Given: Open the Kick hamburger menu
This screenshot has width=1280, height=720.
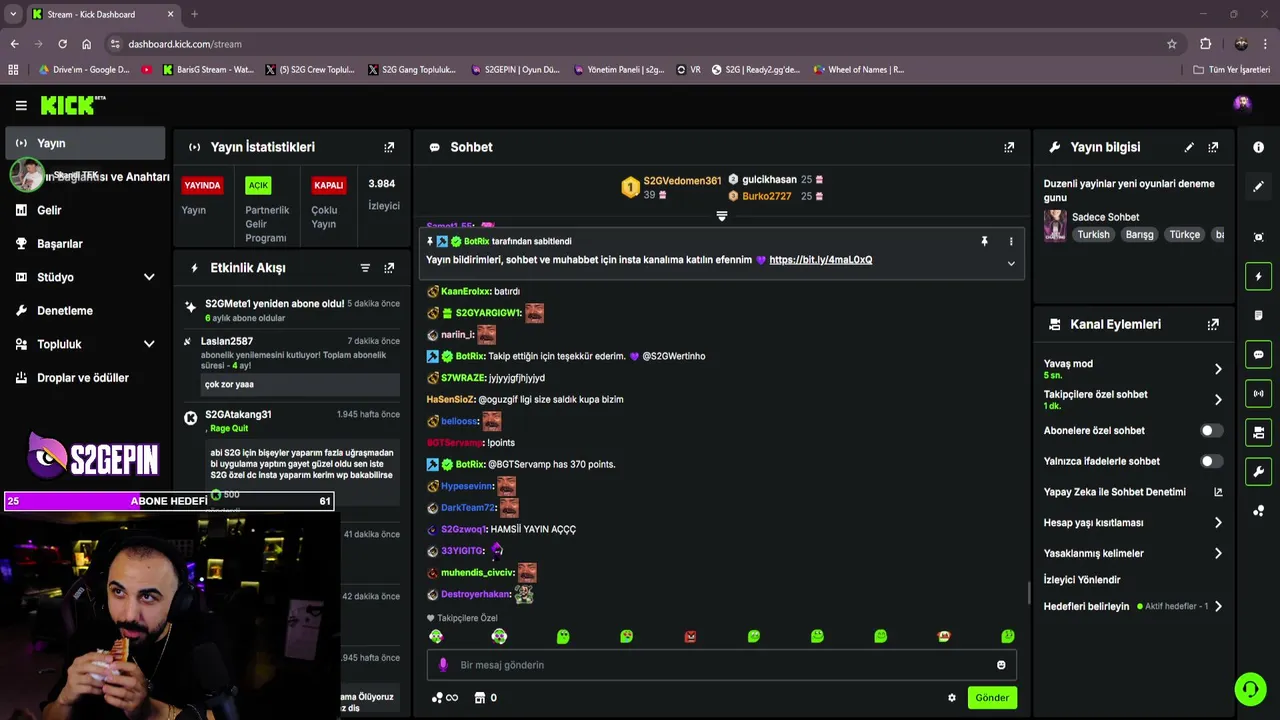Looking at the screenshot, I should [21, 105].
